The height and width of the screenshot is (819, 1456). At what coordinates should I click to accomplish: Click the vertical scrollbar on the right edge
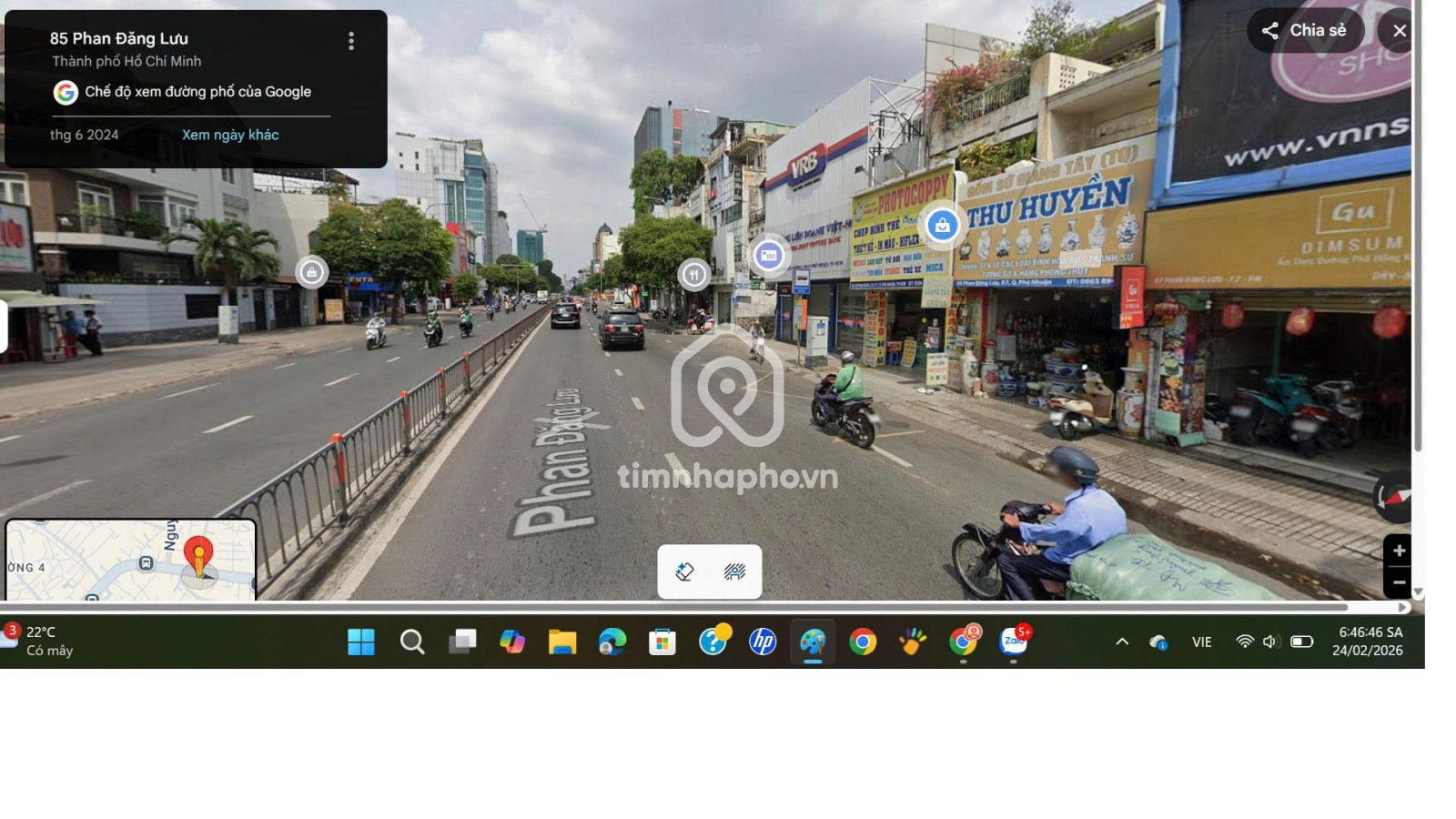[x=1418, y=226]
